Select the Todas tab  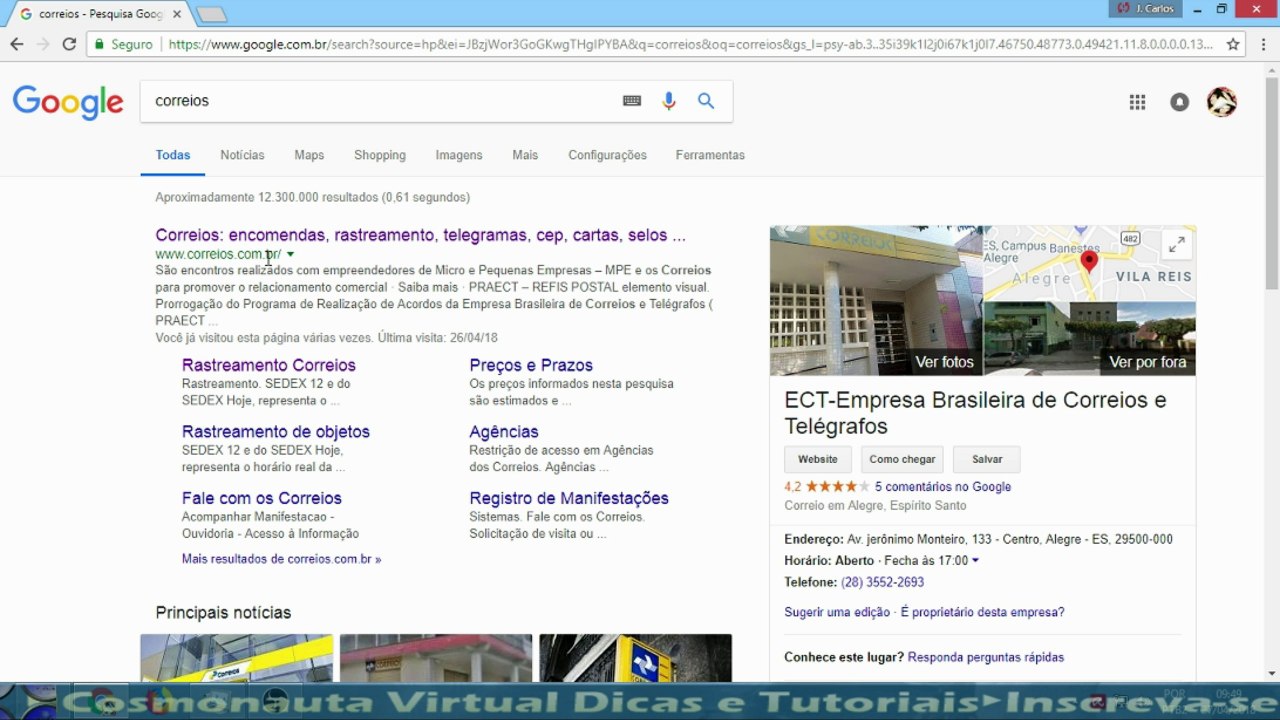[173, 155]
